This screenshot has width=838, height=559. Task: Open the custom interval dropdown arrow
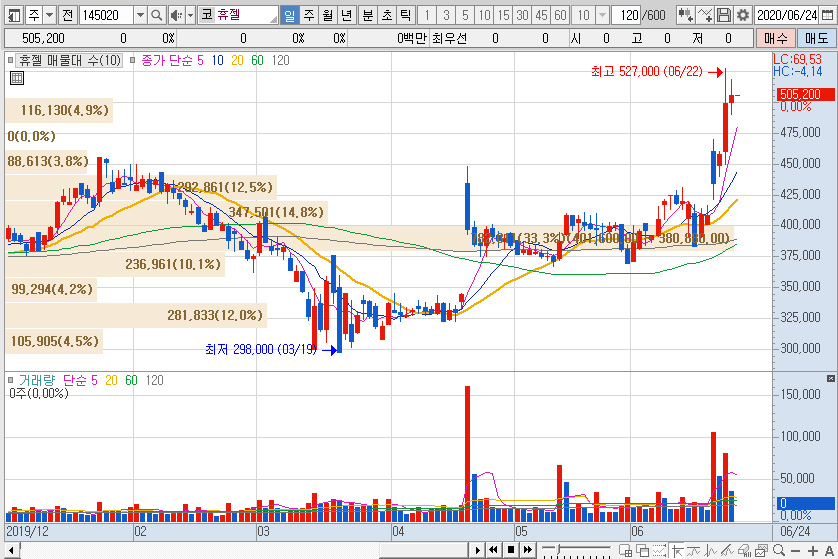click(x=602, y=15)
